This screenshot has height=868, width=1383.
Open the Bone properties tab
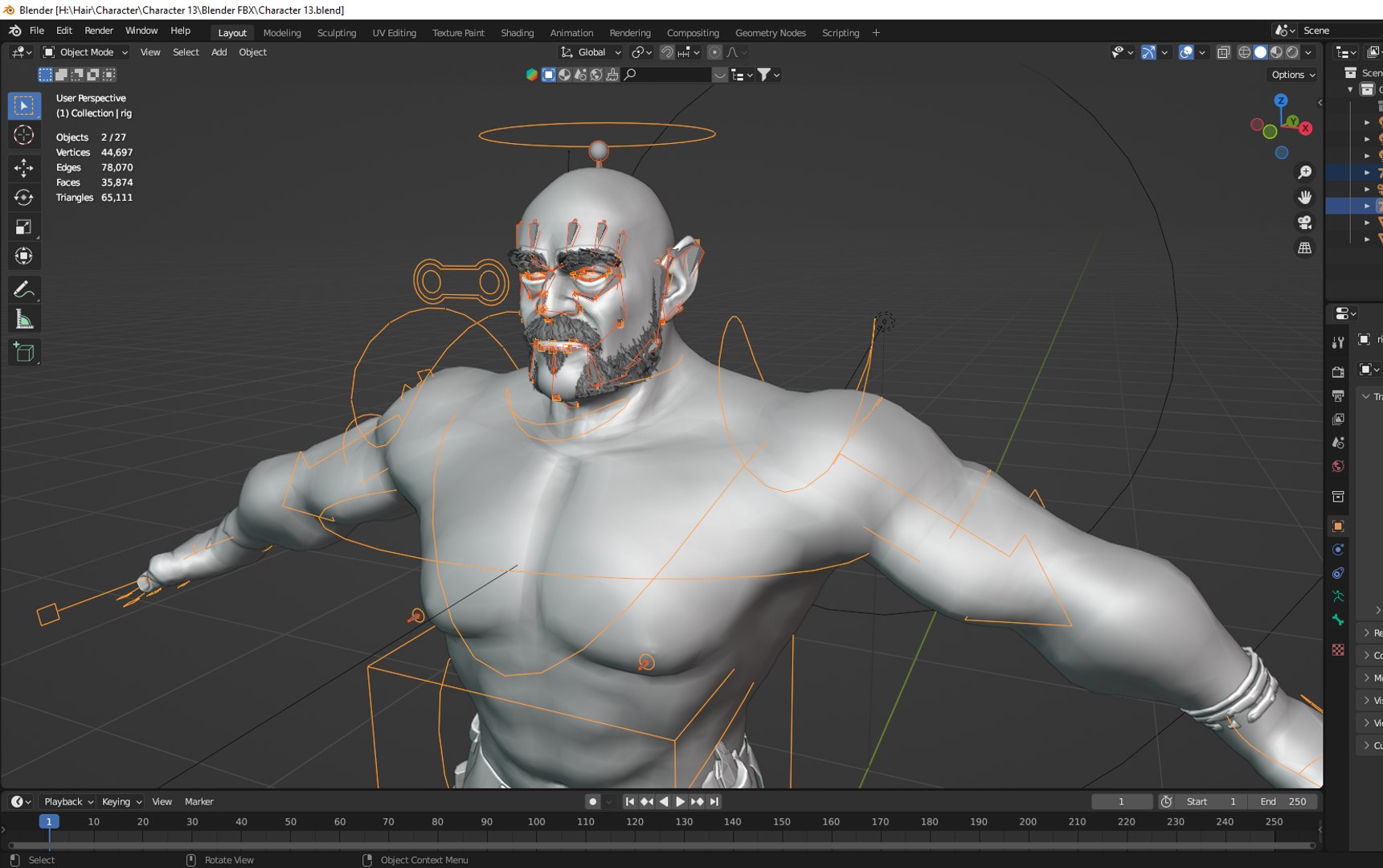pos(1338,620)
